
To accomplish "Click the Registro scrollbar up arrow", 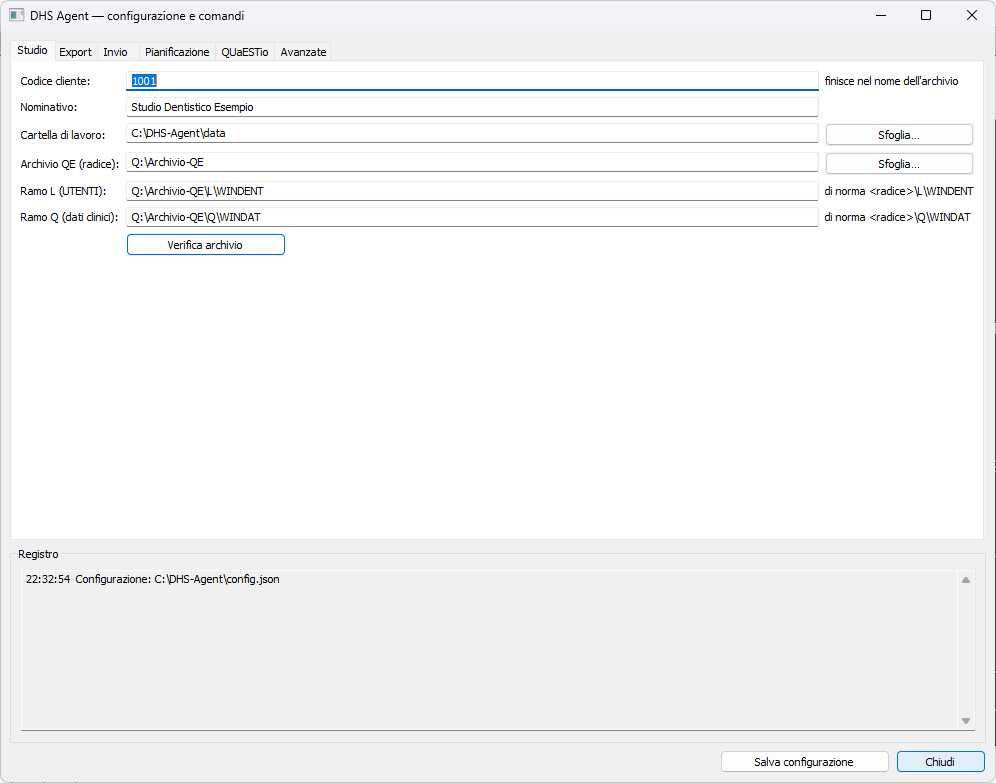I will tap(966, 580).
